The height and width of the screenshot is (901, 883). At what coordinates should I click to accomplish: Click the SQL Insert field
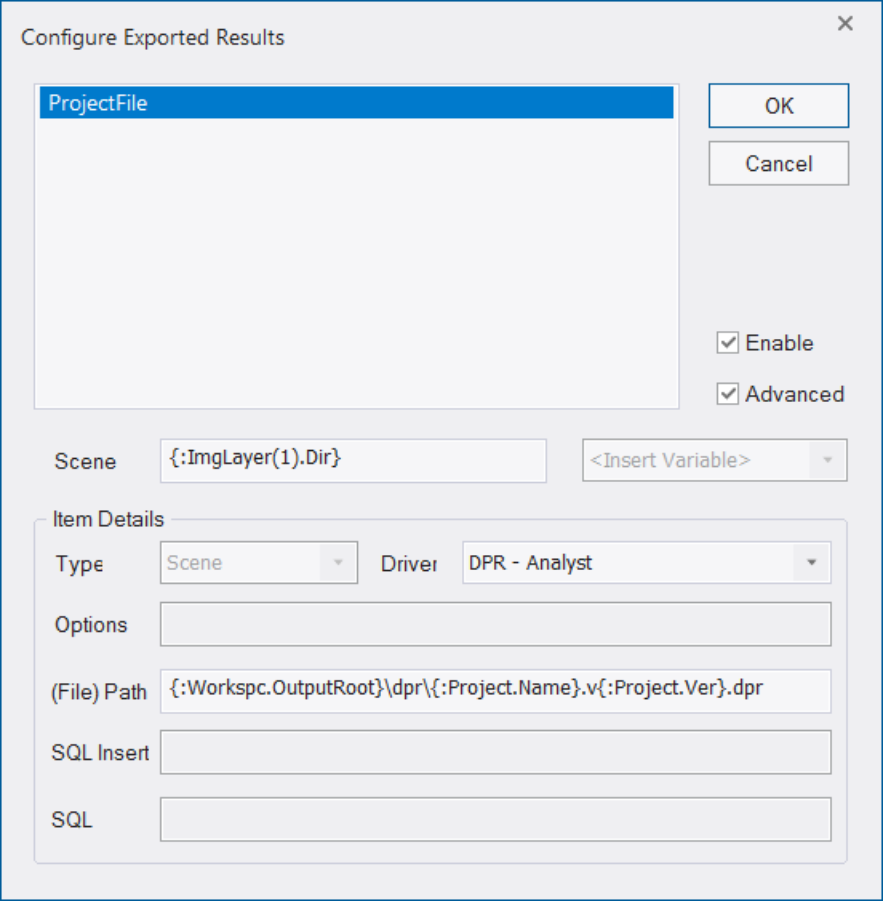496,752
